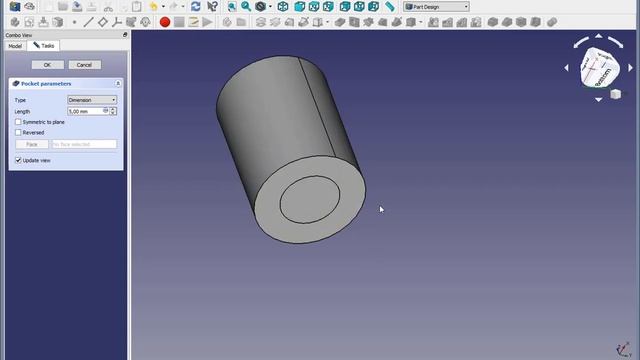Set Rear view cube icon

345,7
